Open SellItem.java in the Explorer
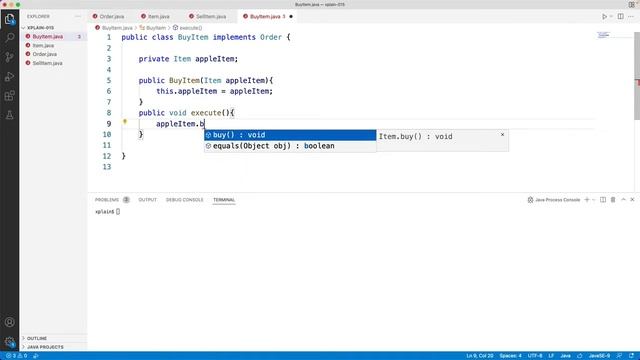Viewport: 640px width, 360px height. 47,63
